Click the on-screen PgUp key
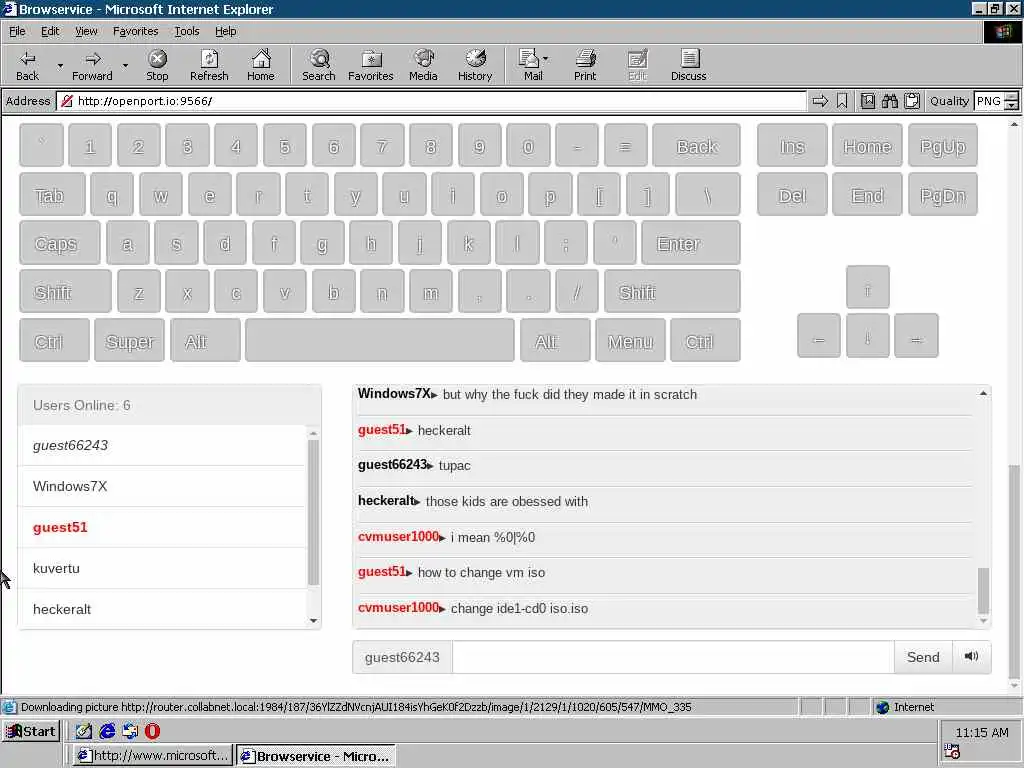This screenshot has height=768, width=1024. (x=942, y=145)
